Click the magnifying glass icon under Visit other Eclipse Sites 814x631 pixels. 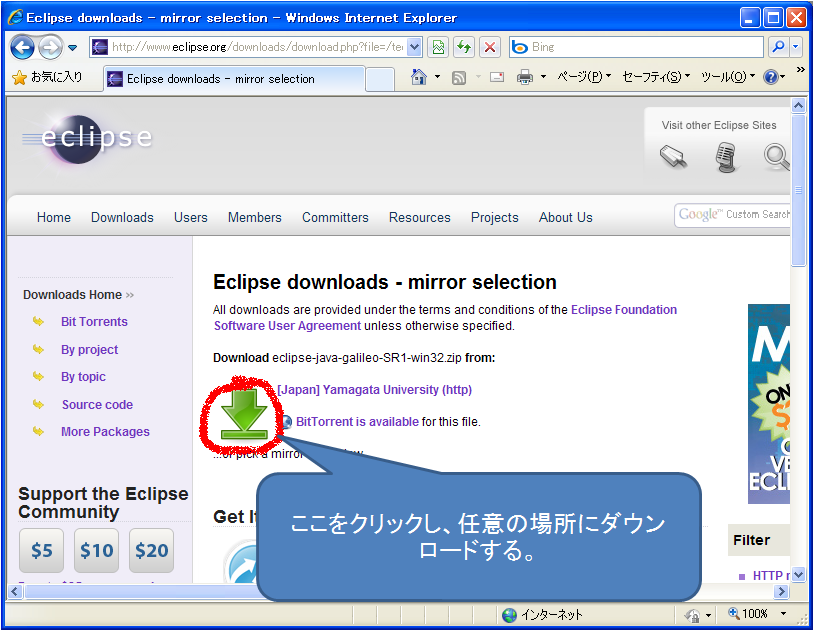tap(776, 157)
